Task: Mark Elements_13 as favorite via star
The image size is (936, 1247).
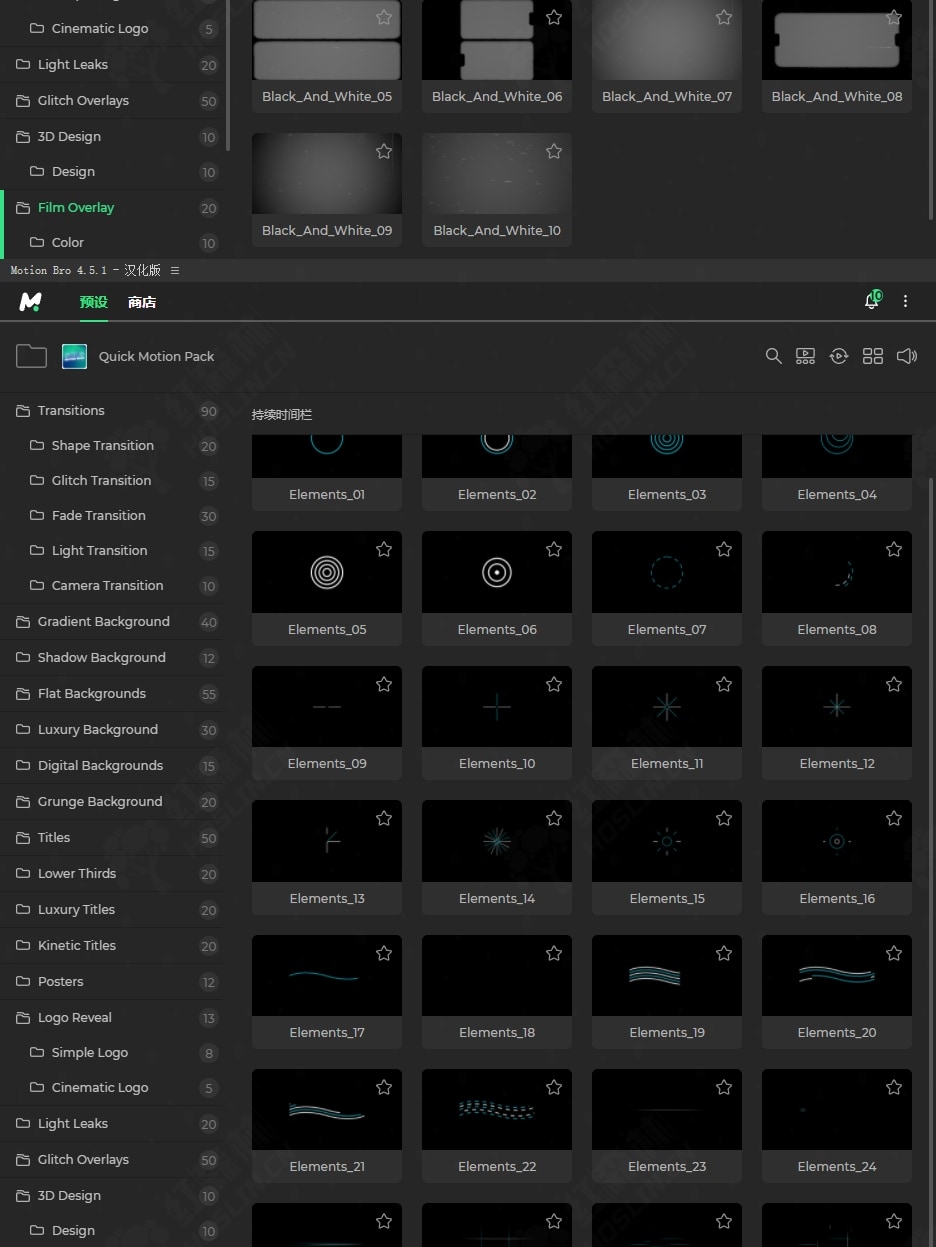Action: click(384, 818)
